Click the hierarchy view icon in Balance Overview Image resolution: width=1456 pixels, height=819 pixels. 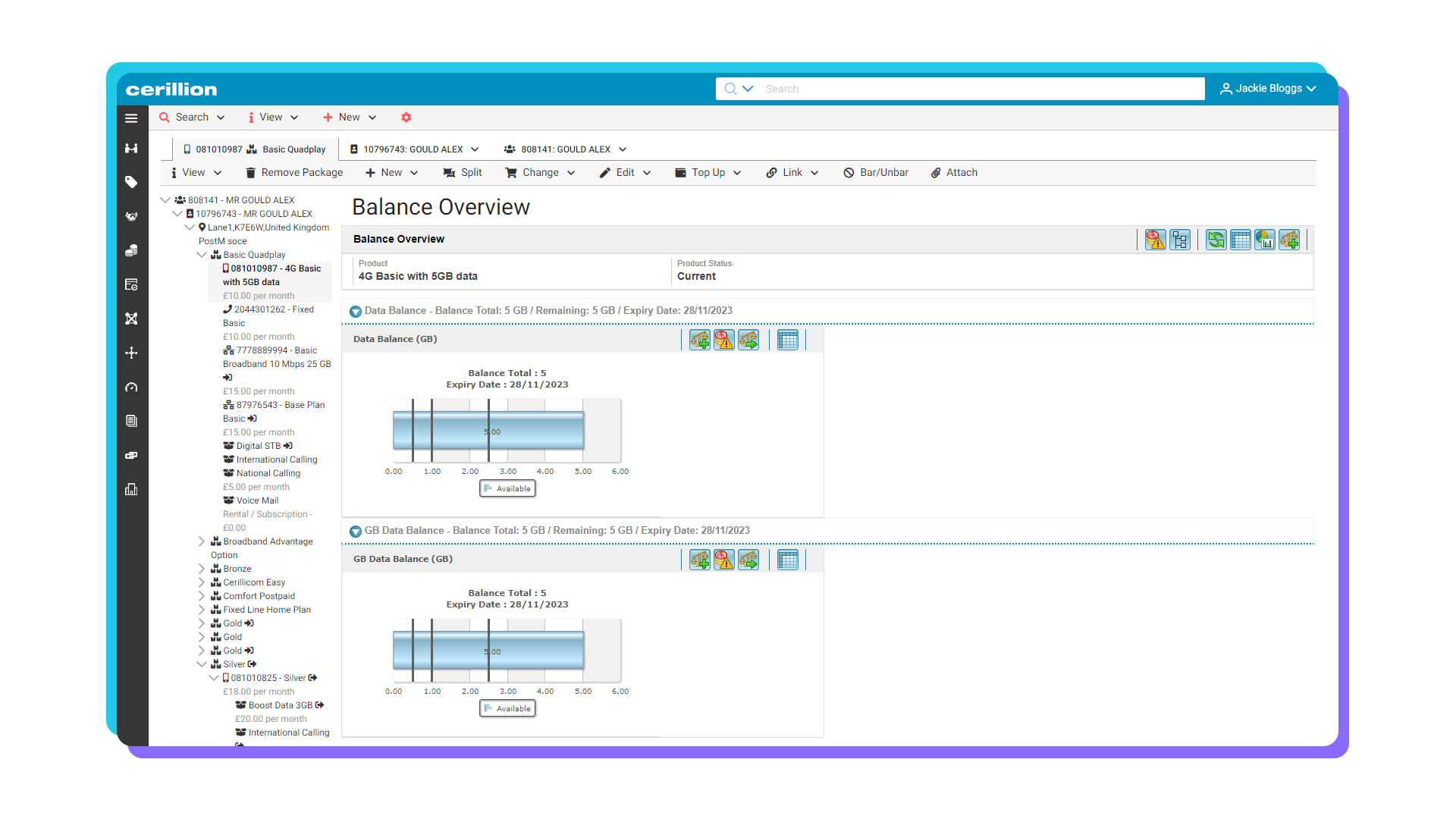pos(1180,240)
